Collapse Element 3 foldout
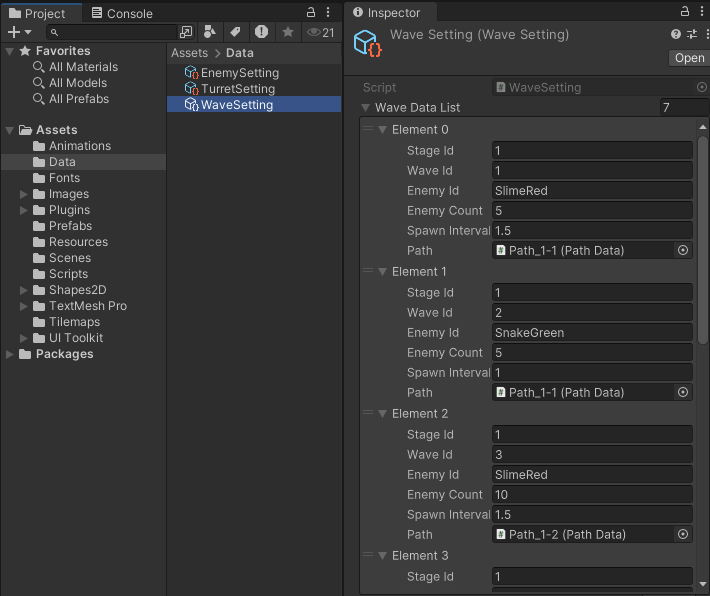The width and height of the screenshot is (710, 596). 382,555
